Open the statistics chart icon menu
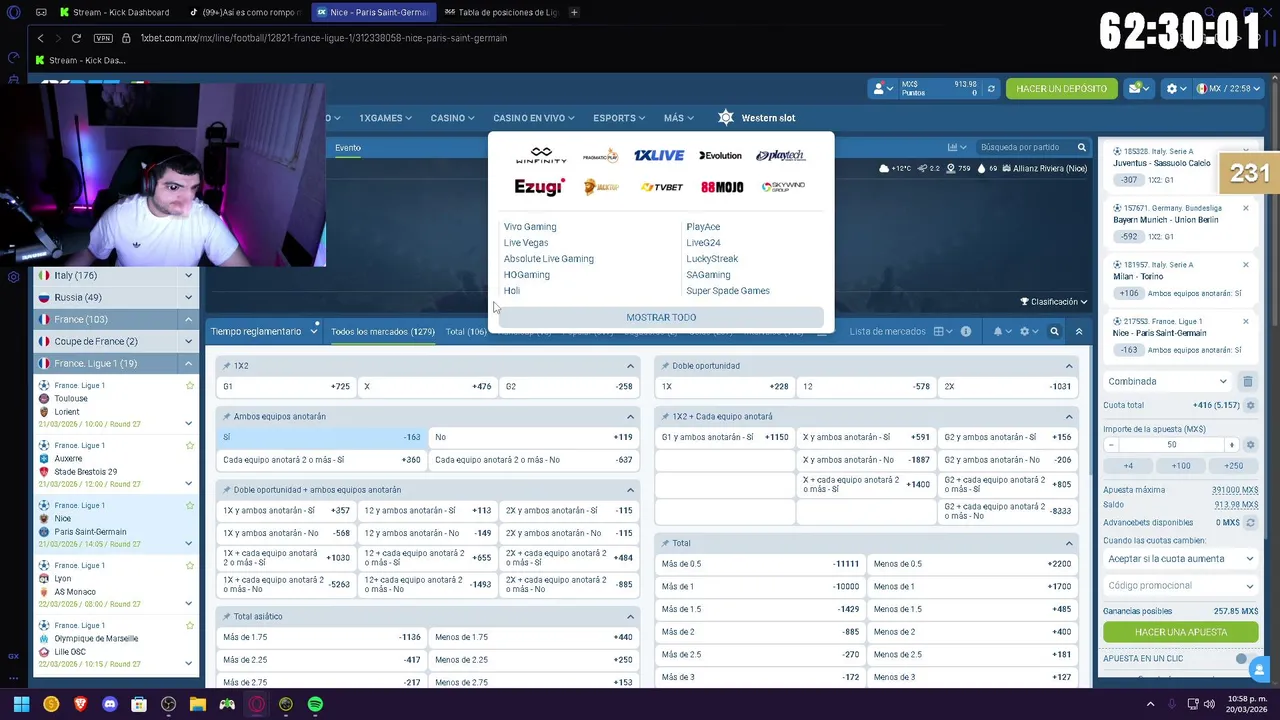1280x720 pixels. (x=956, y=147)
